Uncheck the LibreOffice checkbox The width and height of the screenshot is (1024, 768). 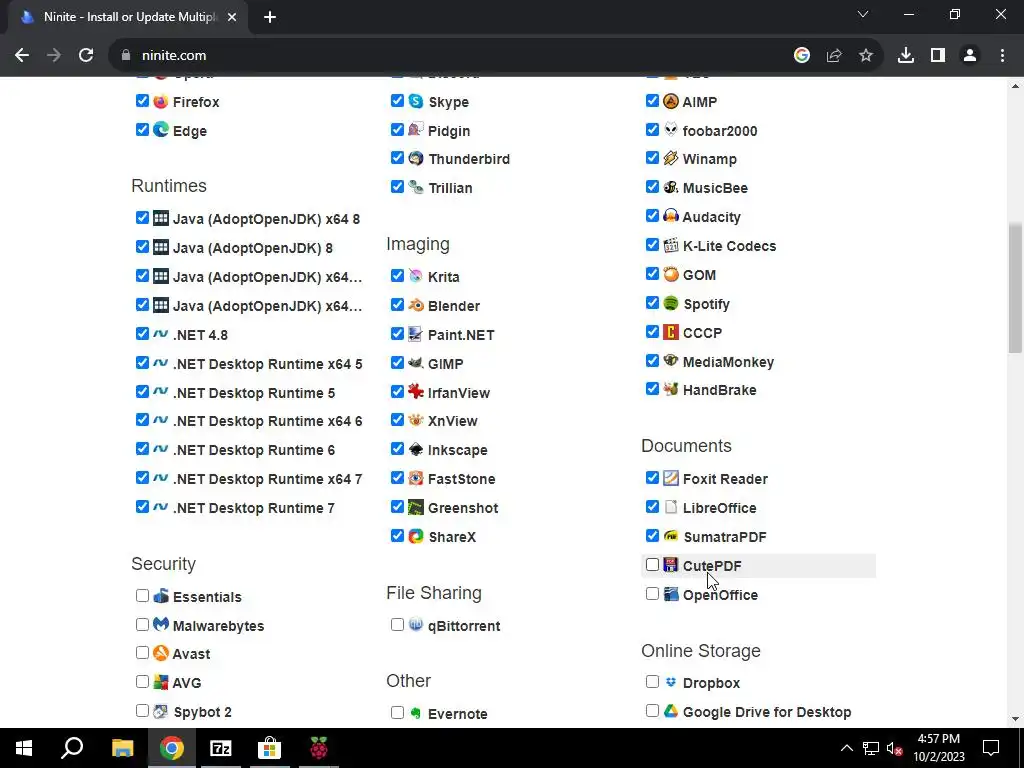coord(652,507)
